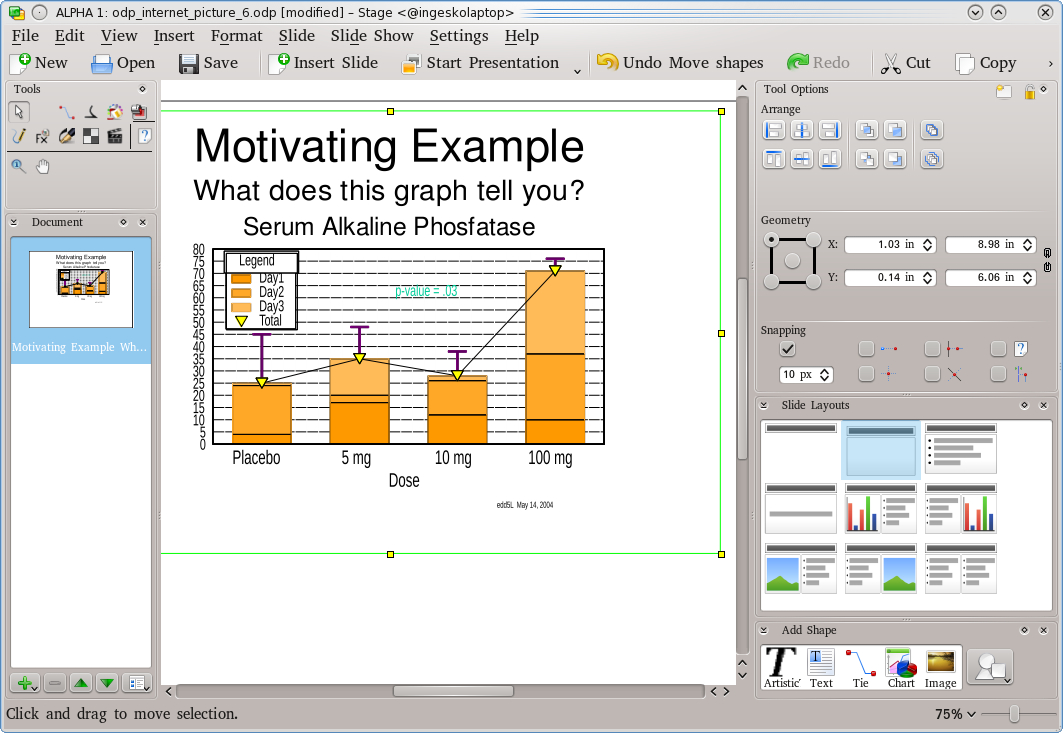The height and width of the screenshot is (733, 1063).
Task: Click the zoom slider handle
Action: click(1014, 714)
